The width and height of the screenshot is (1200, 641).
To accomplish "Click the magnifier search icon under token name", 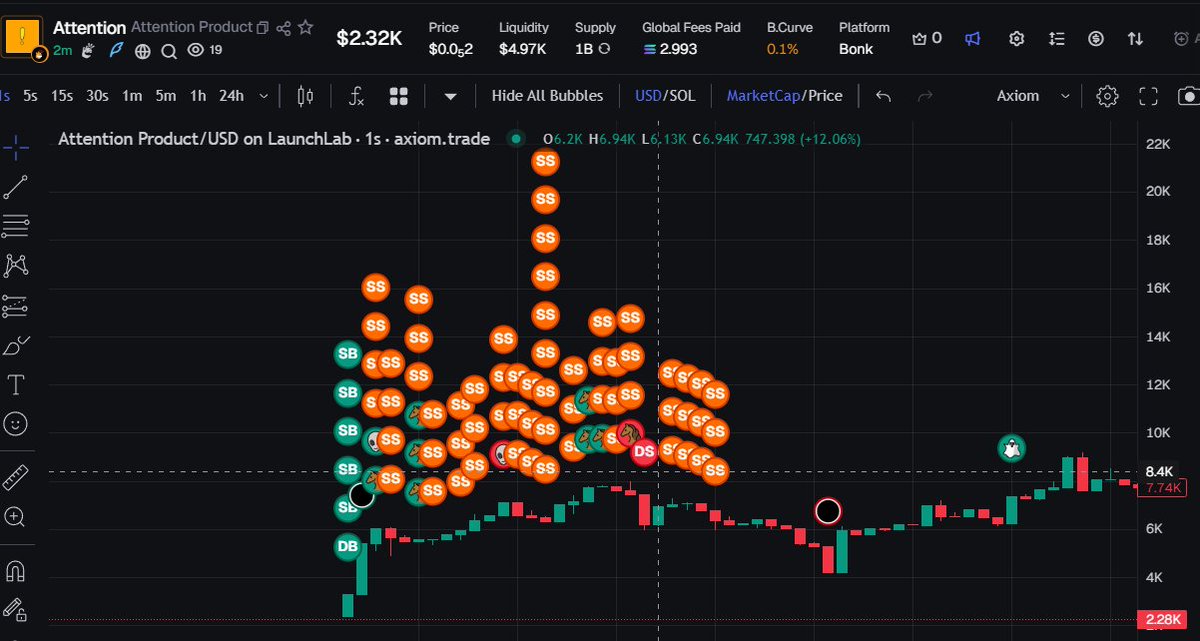I will point(168,49).
